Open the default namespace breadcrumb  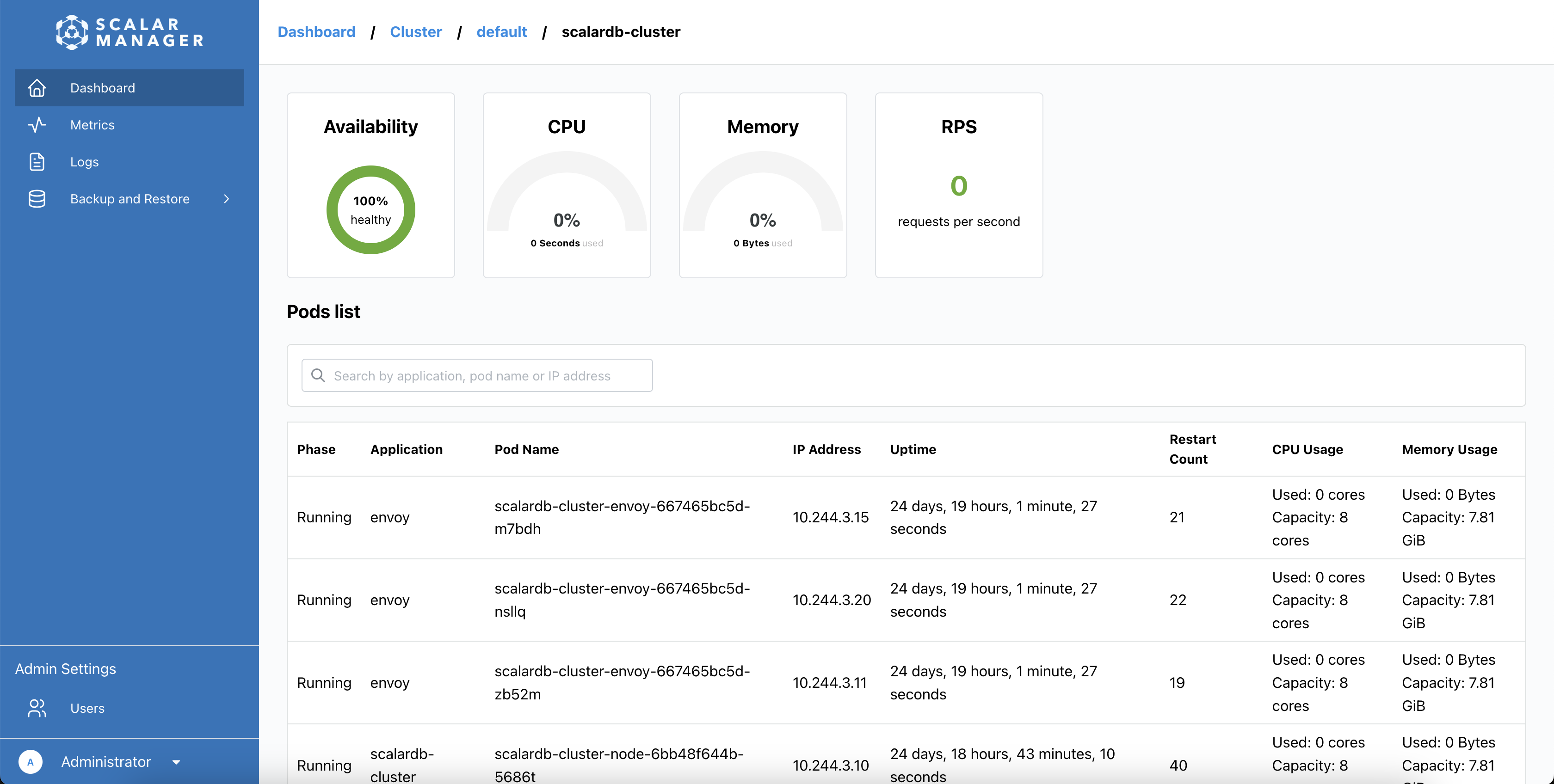click(x=501, y=32)
